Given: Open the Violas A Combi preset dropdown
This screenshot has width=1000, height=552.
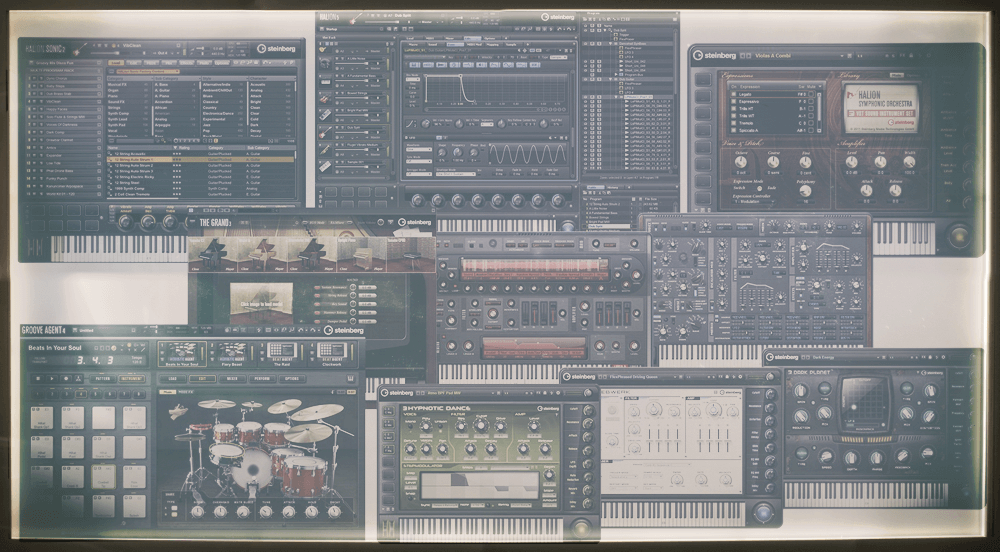Looking at the screenshot, I should pos(842,55).
